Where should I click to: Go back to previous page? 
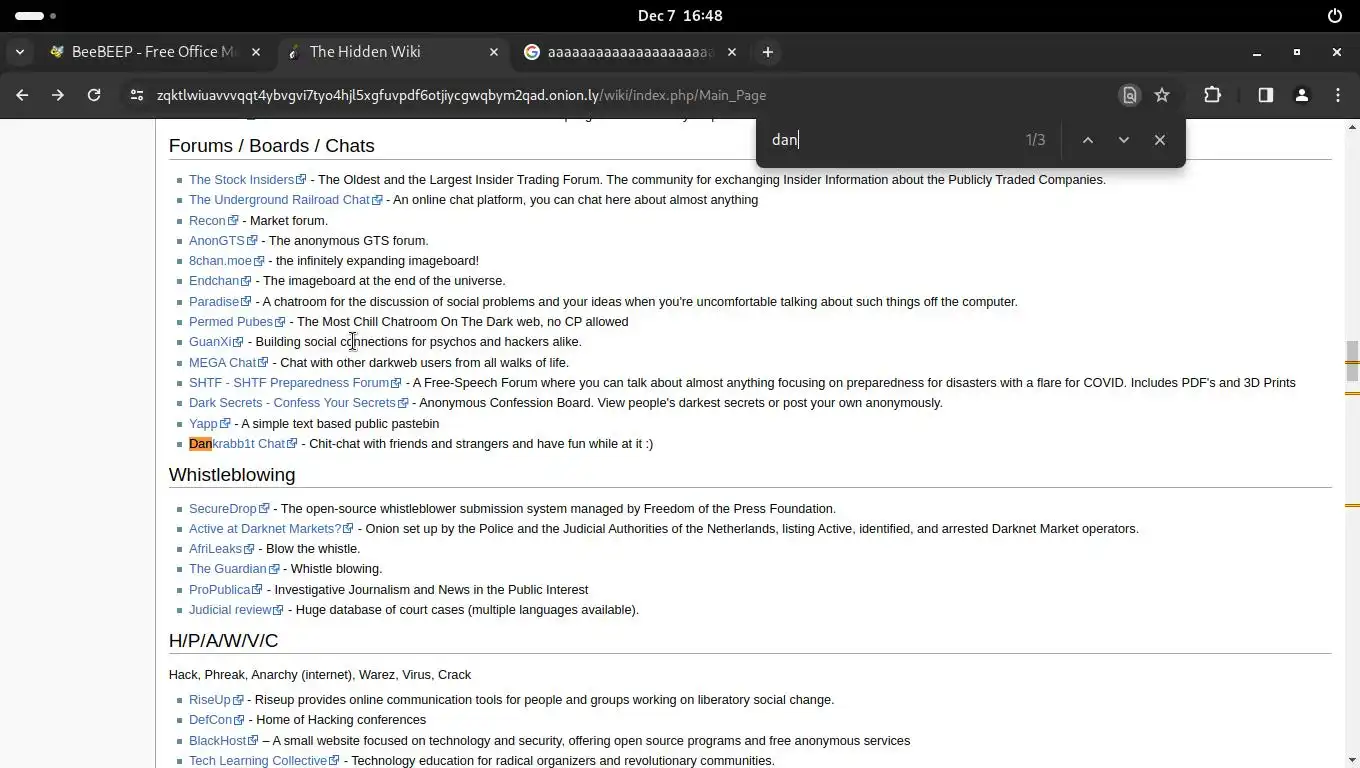point(22,95)
